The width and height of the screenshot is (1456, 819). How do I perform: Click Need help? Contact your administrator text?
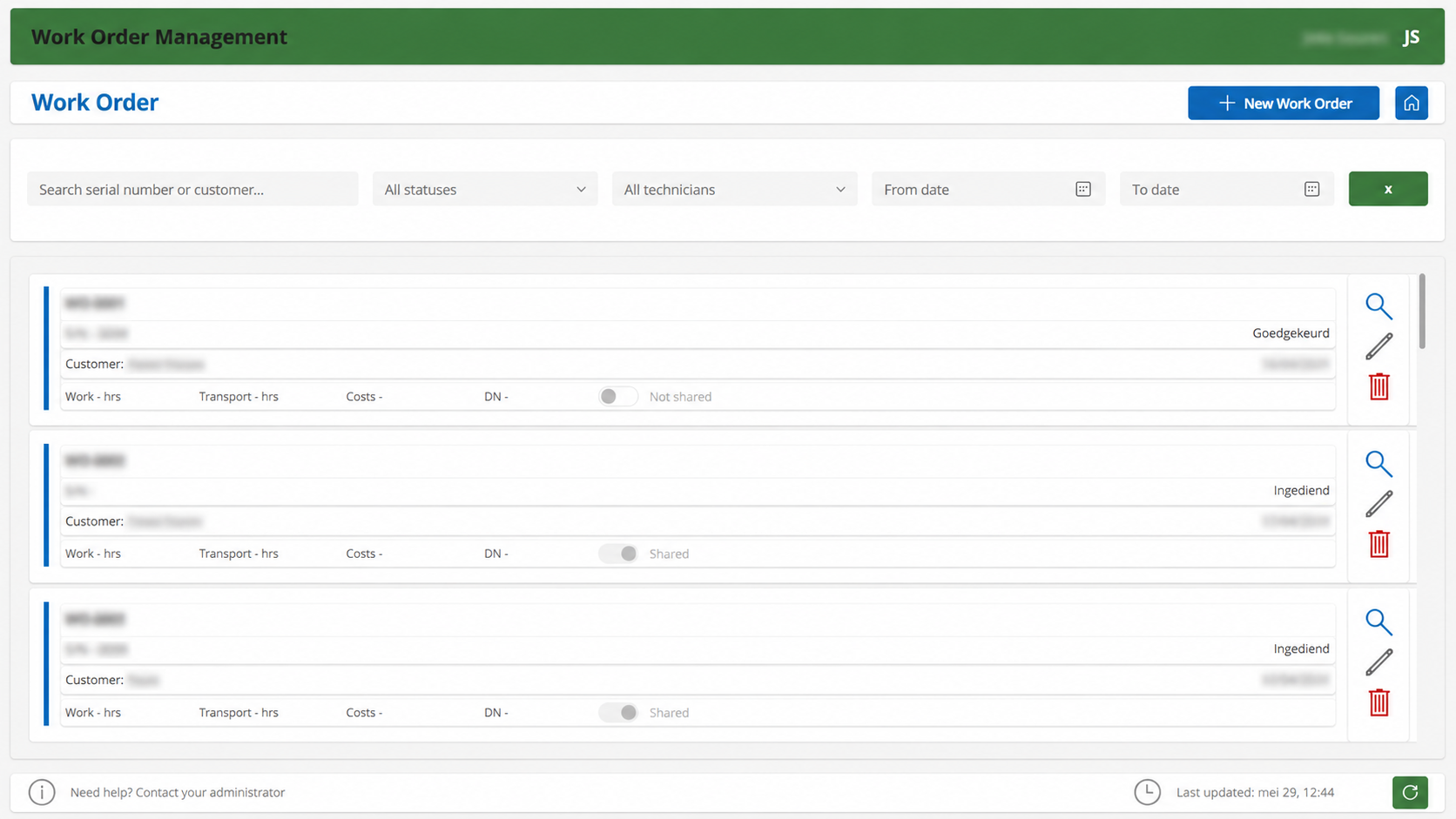pyautogui.click(x=178, y=792)
